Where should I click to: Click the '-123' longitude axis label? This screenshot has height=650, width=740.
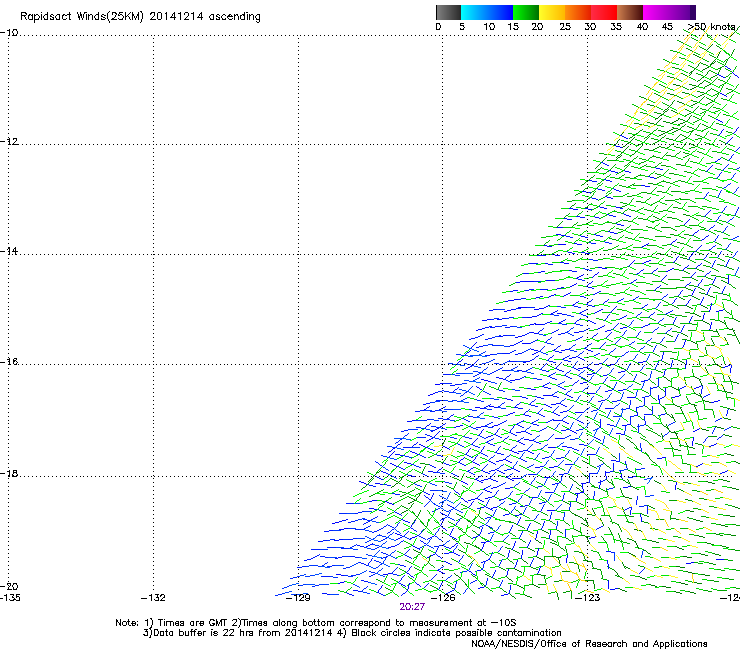(x=588, y=598)
